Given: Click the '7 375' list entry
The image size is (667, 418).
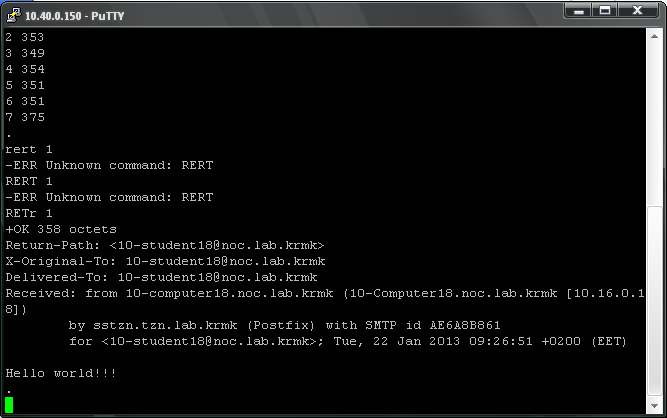Looking at the screenshot, I should pyautogui.click(x=25, y=117).
